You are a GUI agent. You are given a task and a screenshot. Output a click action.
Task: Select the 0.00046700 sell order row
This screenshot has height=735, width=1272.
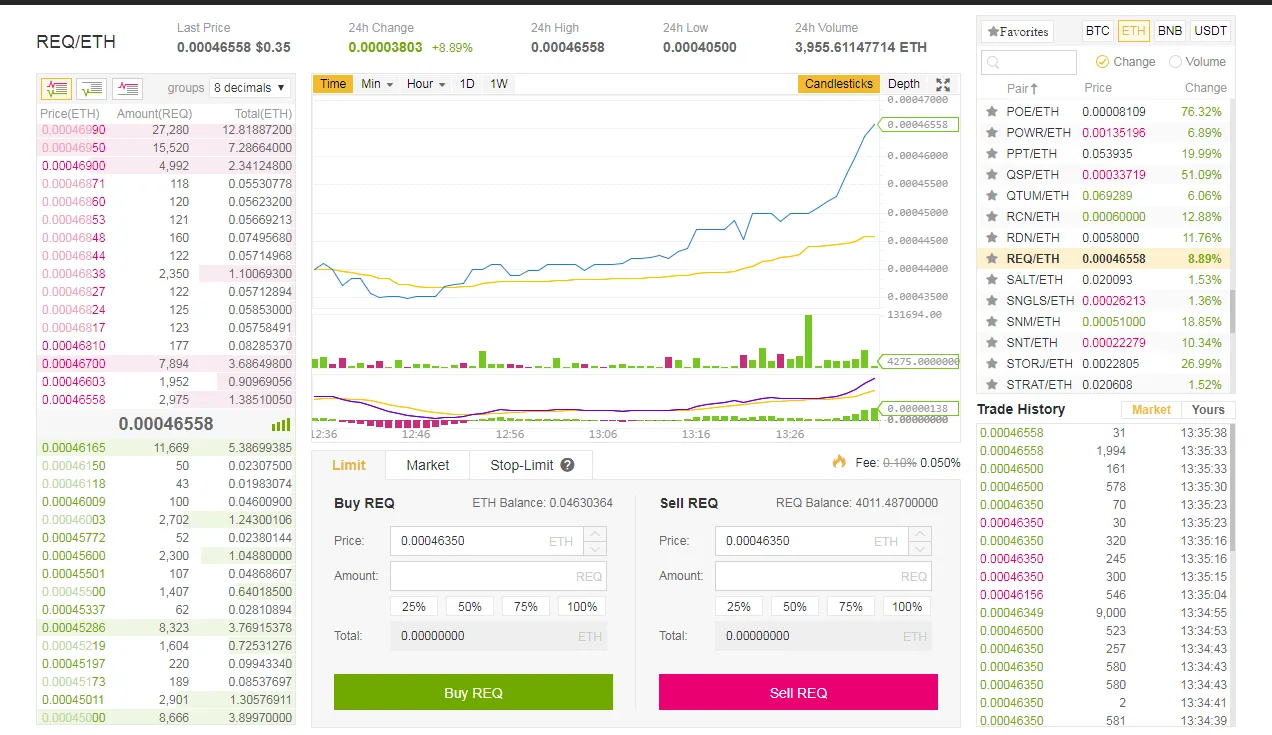tap(166, 363)
